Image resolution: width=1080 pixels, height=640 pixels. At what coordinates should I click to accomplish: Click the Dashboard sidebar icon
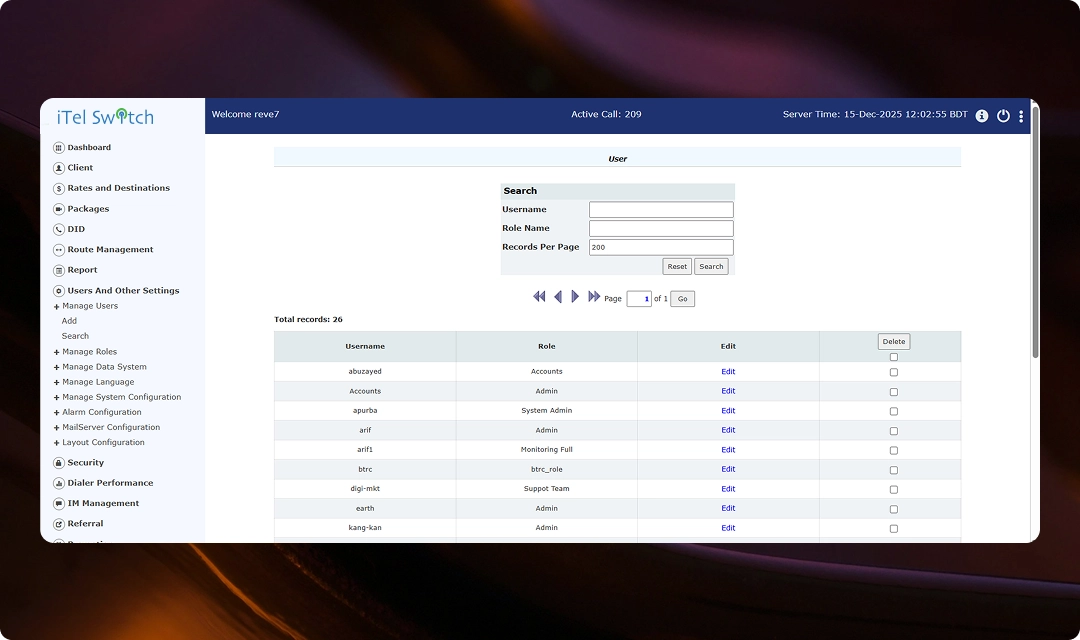coord(59,148)
